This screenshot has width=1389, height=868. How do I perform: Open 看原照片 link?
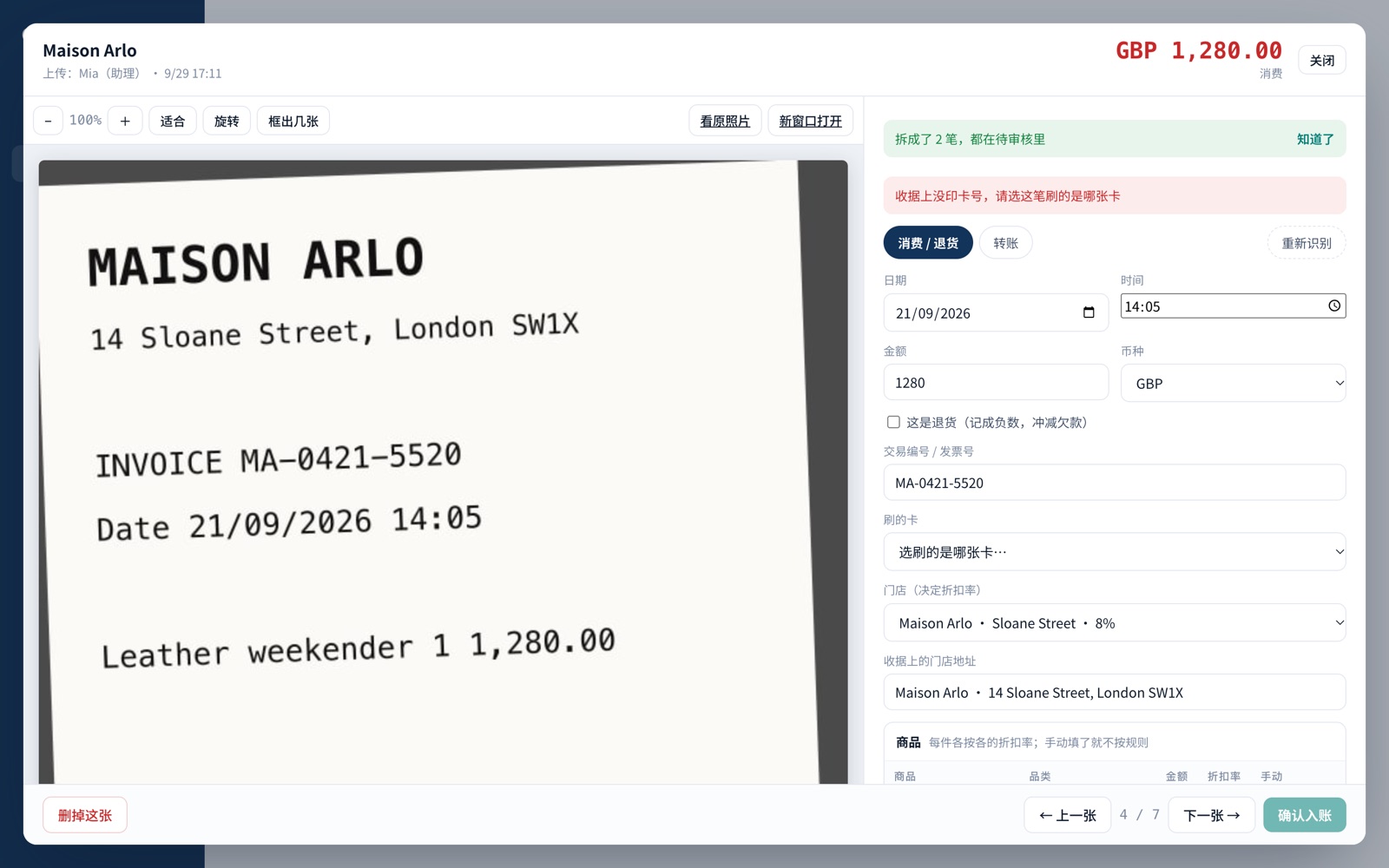pos(725,121)
